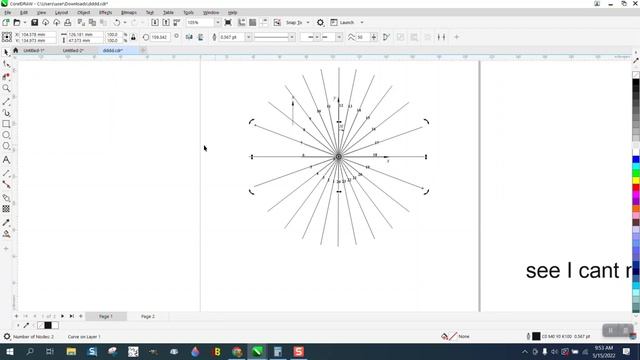The width and height of the screenshot is (640, 360).
Task: Click the Export icon
Action: 166,22
